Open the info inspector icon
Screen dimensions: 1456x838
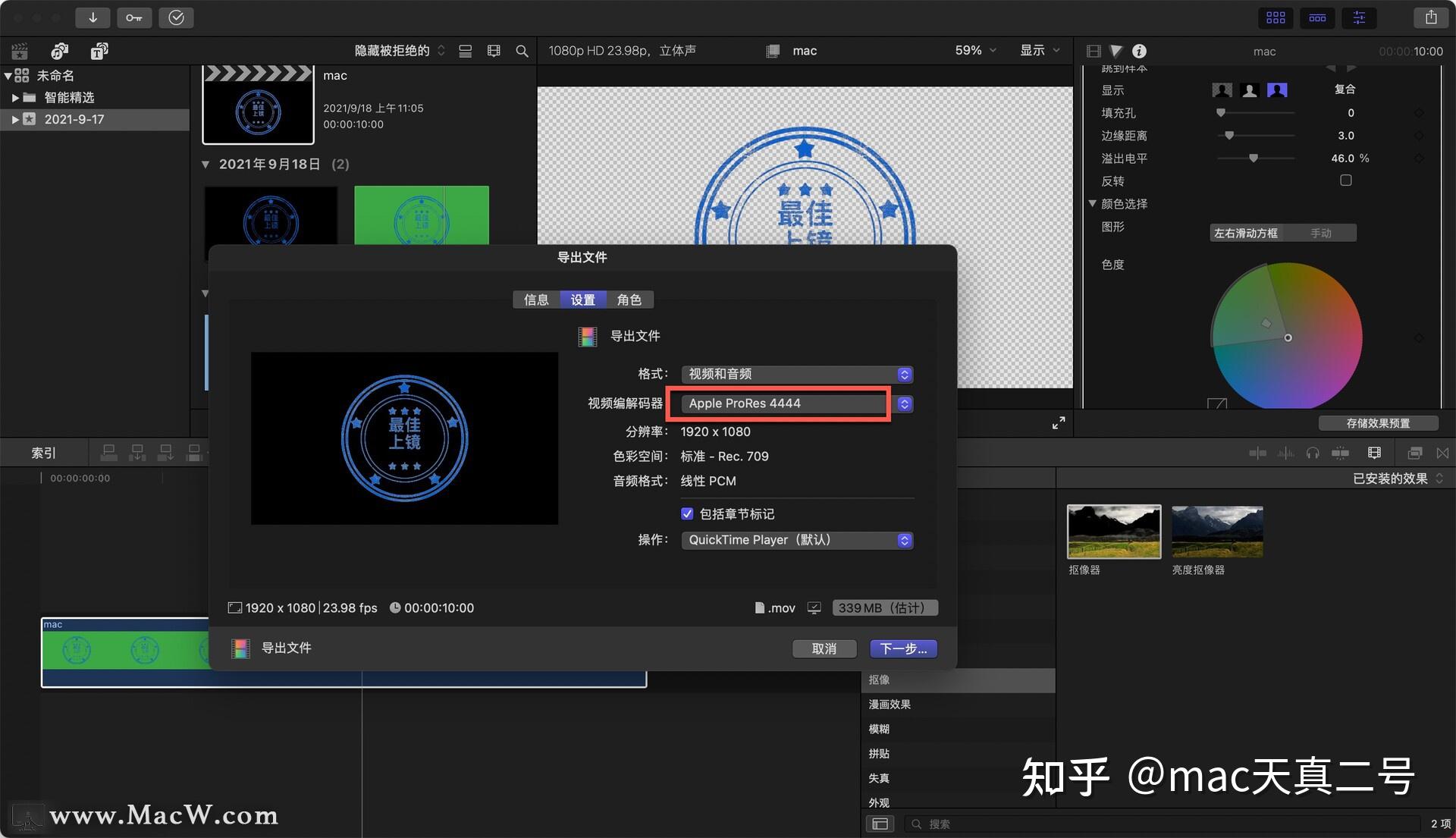point(1139,51)
